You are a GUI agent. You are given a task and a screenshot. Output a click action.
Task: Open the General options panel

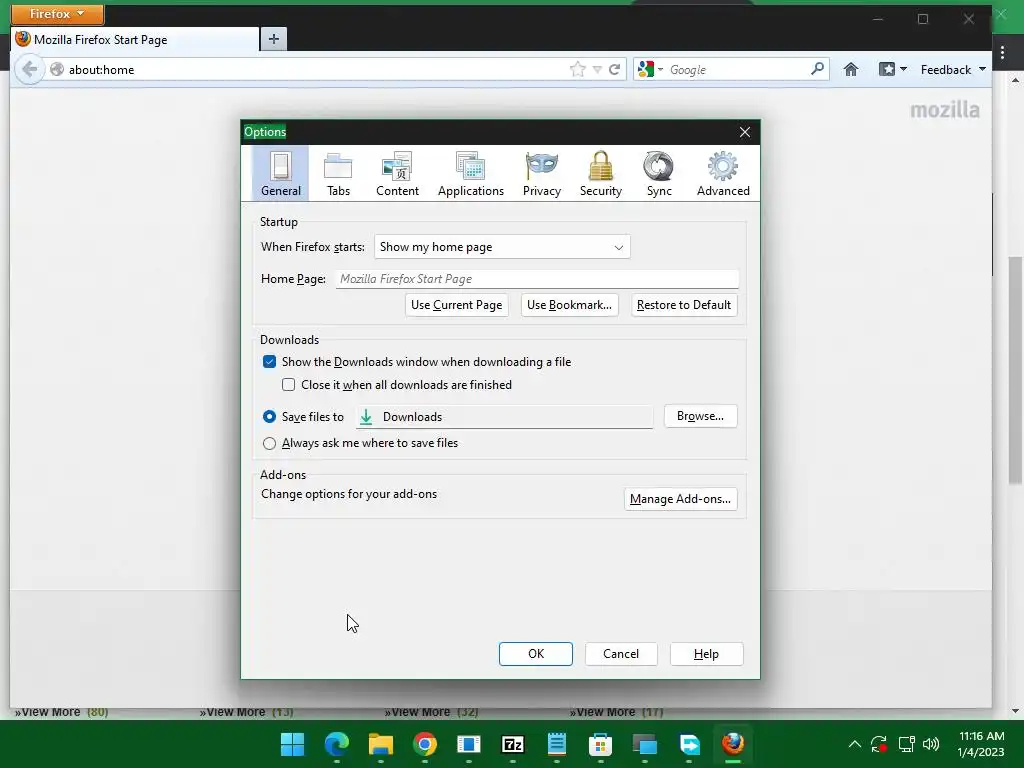pos(281,174)
